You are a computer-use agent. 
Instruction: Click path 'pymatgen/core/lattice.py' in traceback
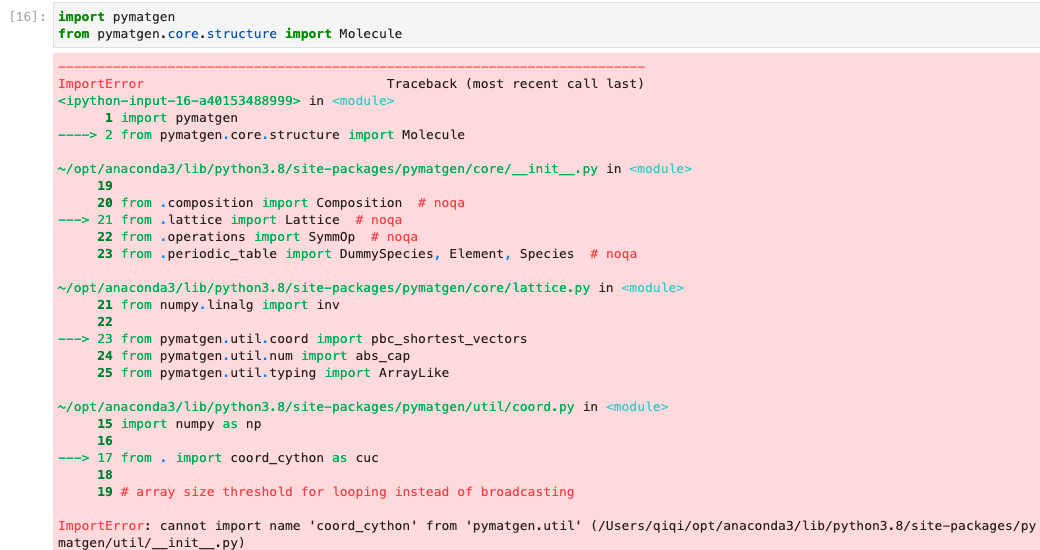tap(324, 288)
